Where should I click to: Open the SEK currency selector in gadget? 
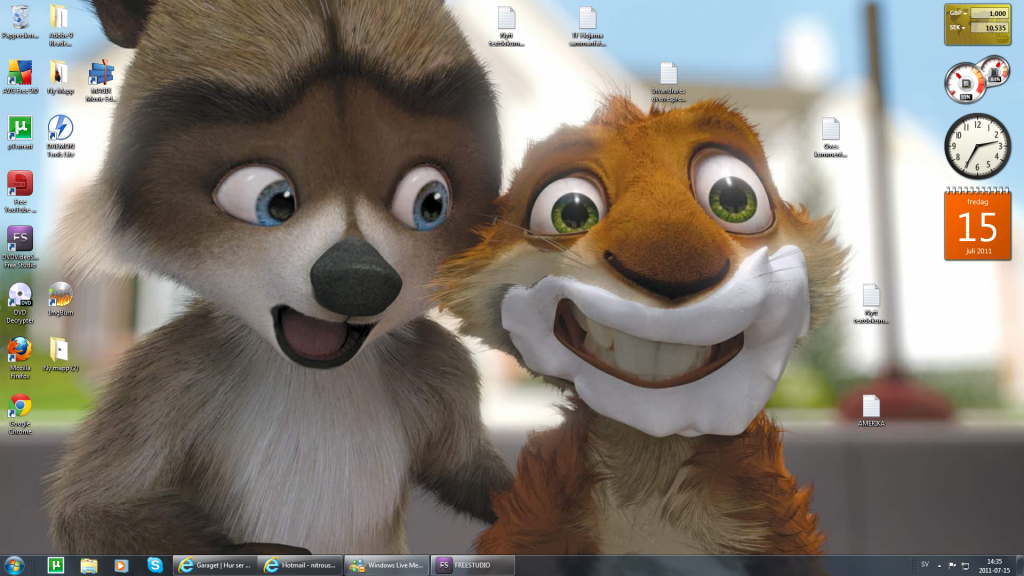click(x=961, y=28)
